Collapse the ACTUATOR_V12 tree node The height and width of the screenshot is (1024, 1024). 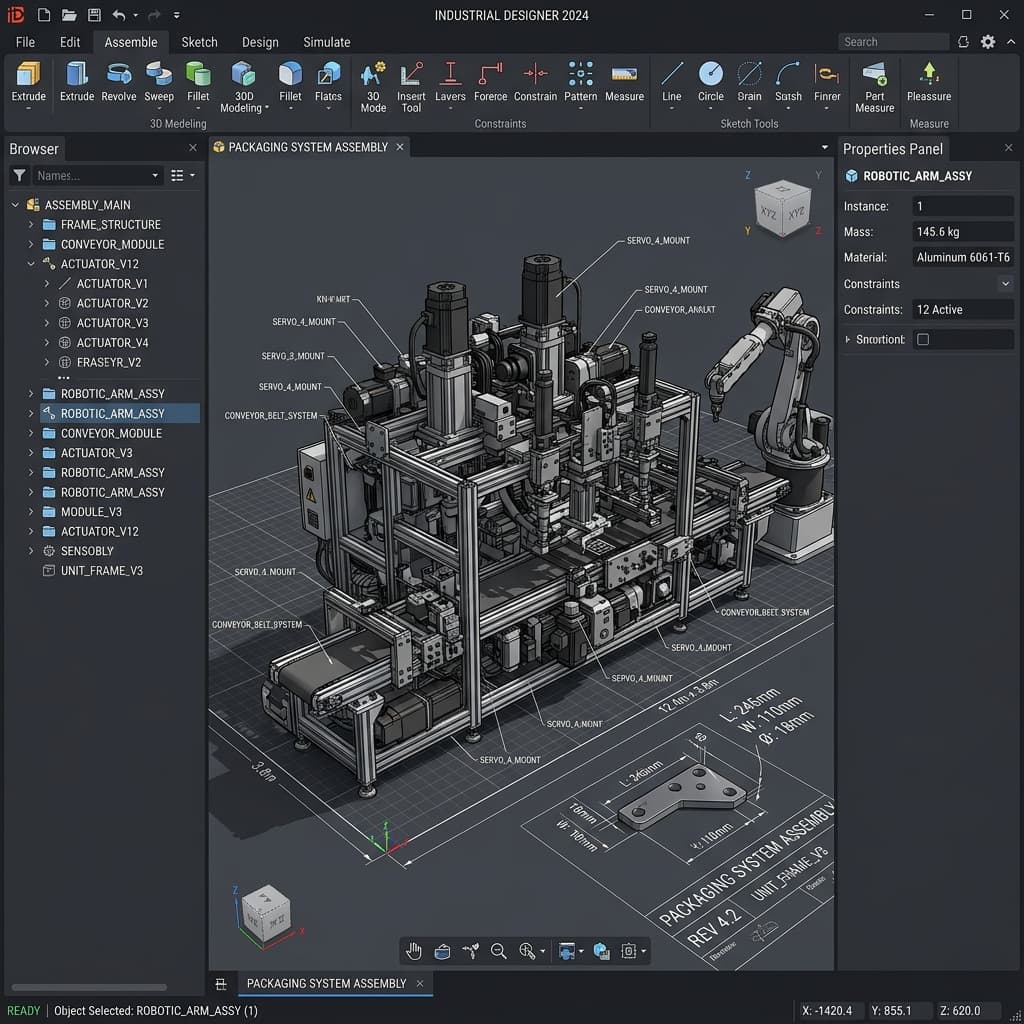point(31,264)
